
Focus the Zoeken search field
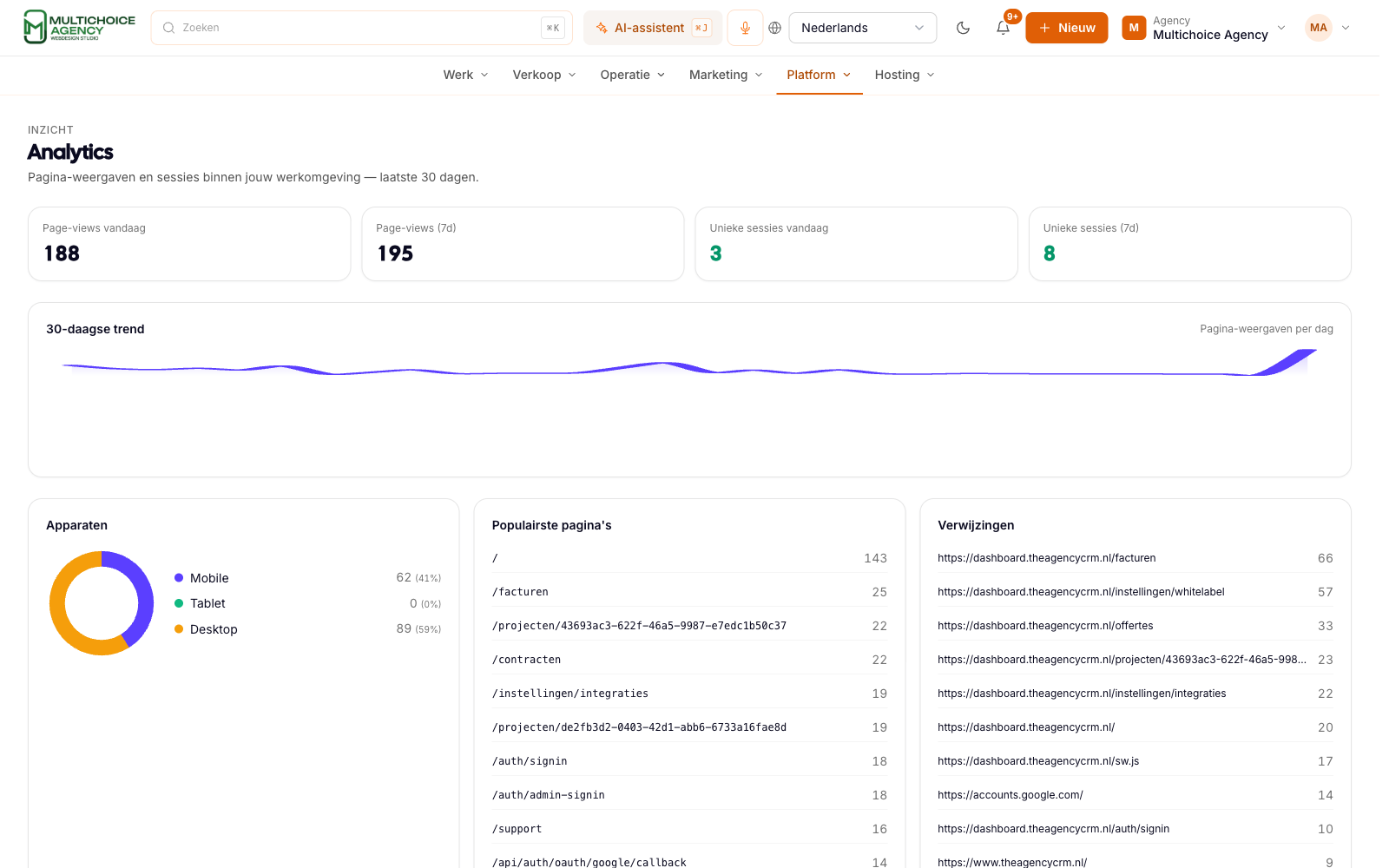[x=362, y=28]
